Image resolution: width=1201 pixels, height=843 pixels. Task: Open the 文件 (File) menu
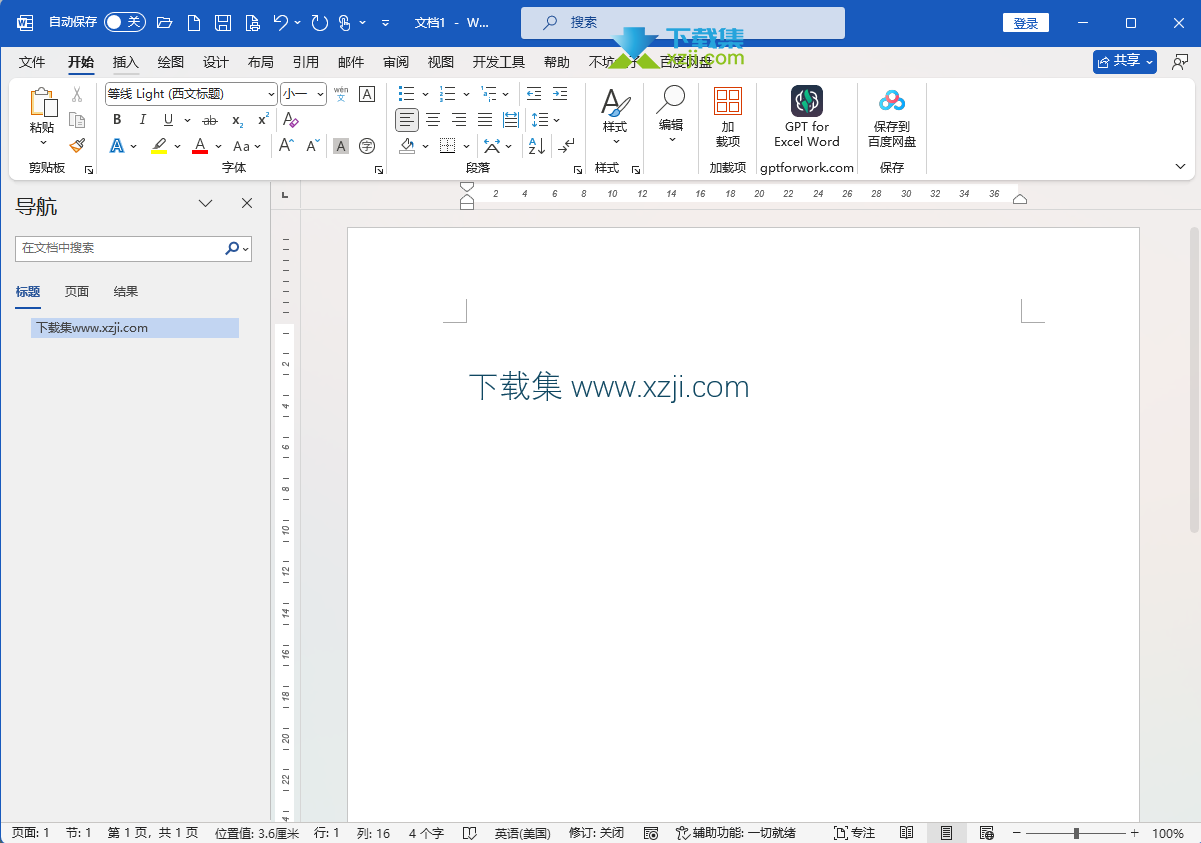pyautogui.click(x=32, y=62)
